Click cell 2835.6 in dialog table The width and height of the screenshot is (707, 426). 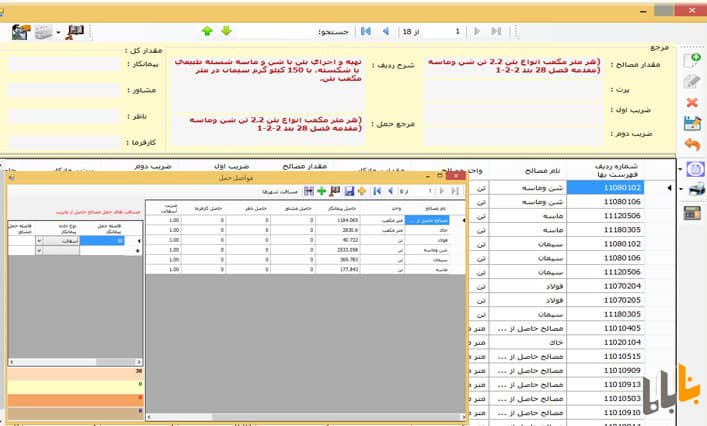[338, 230]
